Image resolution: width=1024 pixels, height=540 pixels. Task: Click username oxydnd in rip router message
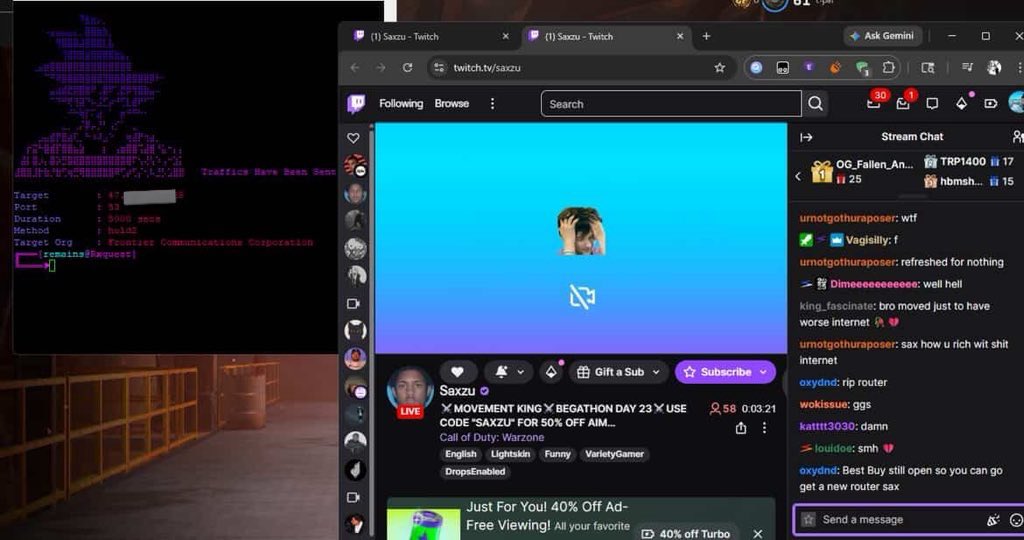click(818, 382)
